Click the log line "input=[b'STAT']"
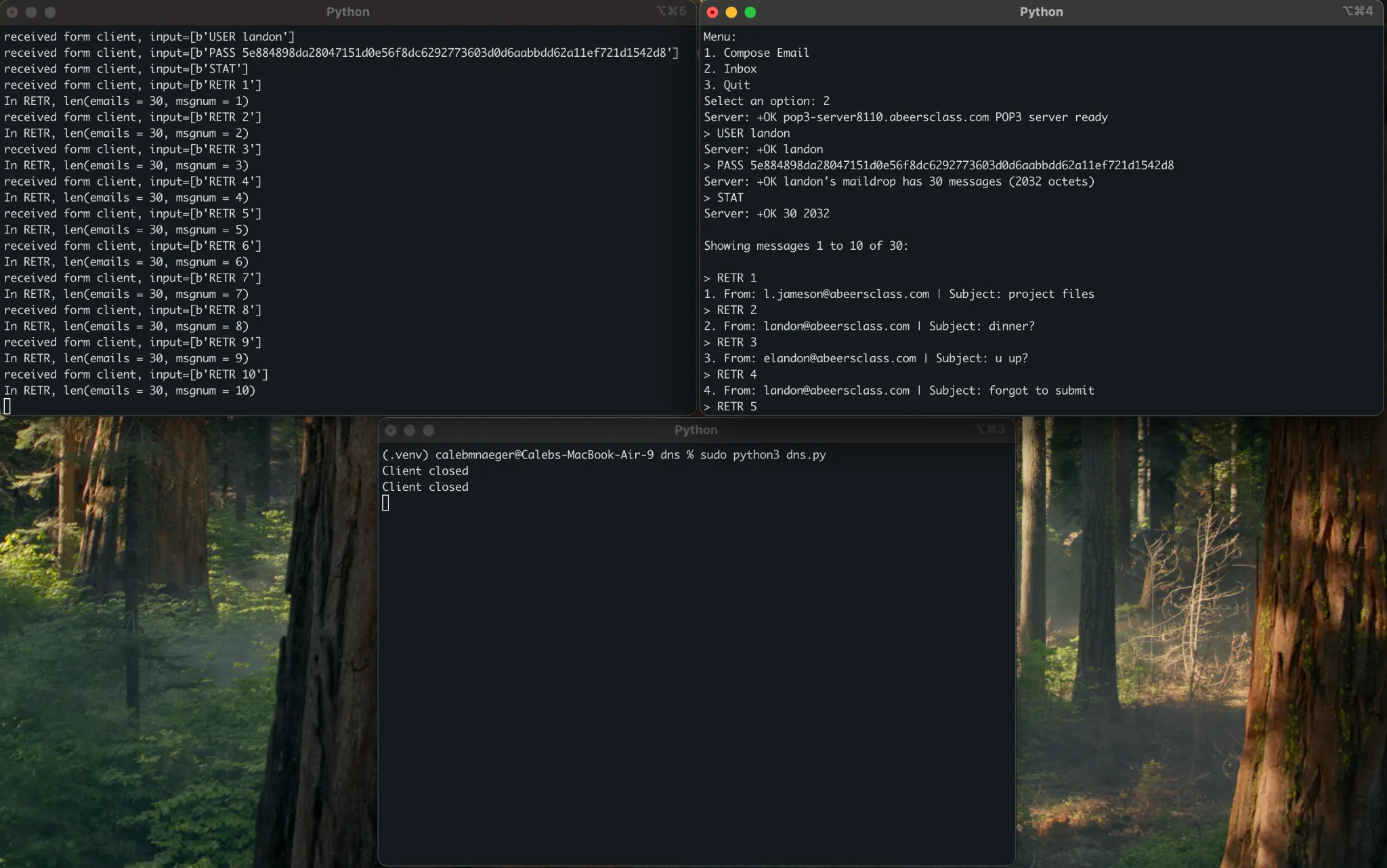 [x=126, y=69]
